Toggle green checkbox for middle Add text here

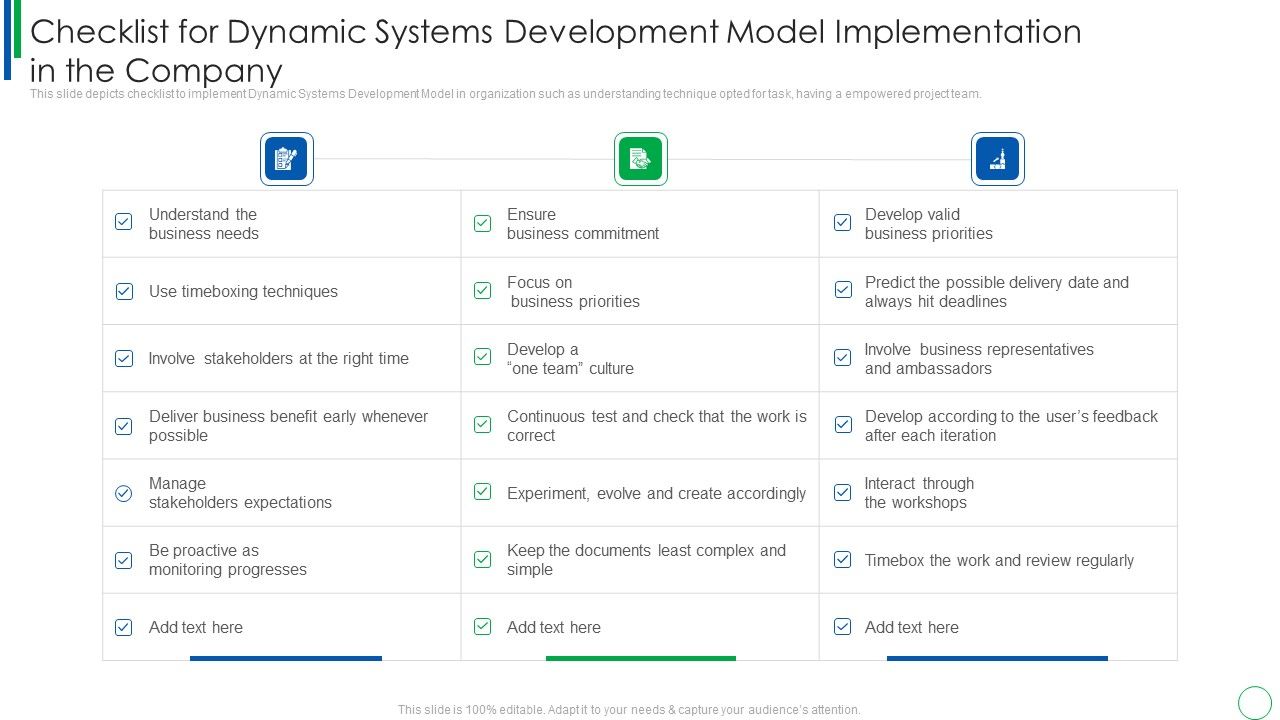coord(483,626)
